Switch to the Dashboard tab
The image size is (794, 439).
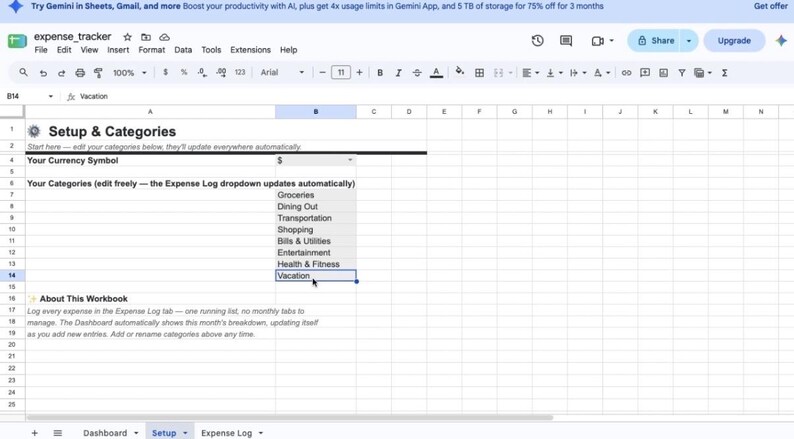105,433
